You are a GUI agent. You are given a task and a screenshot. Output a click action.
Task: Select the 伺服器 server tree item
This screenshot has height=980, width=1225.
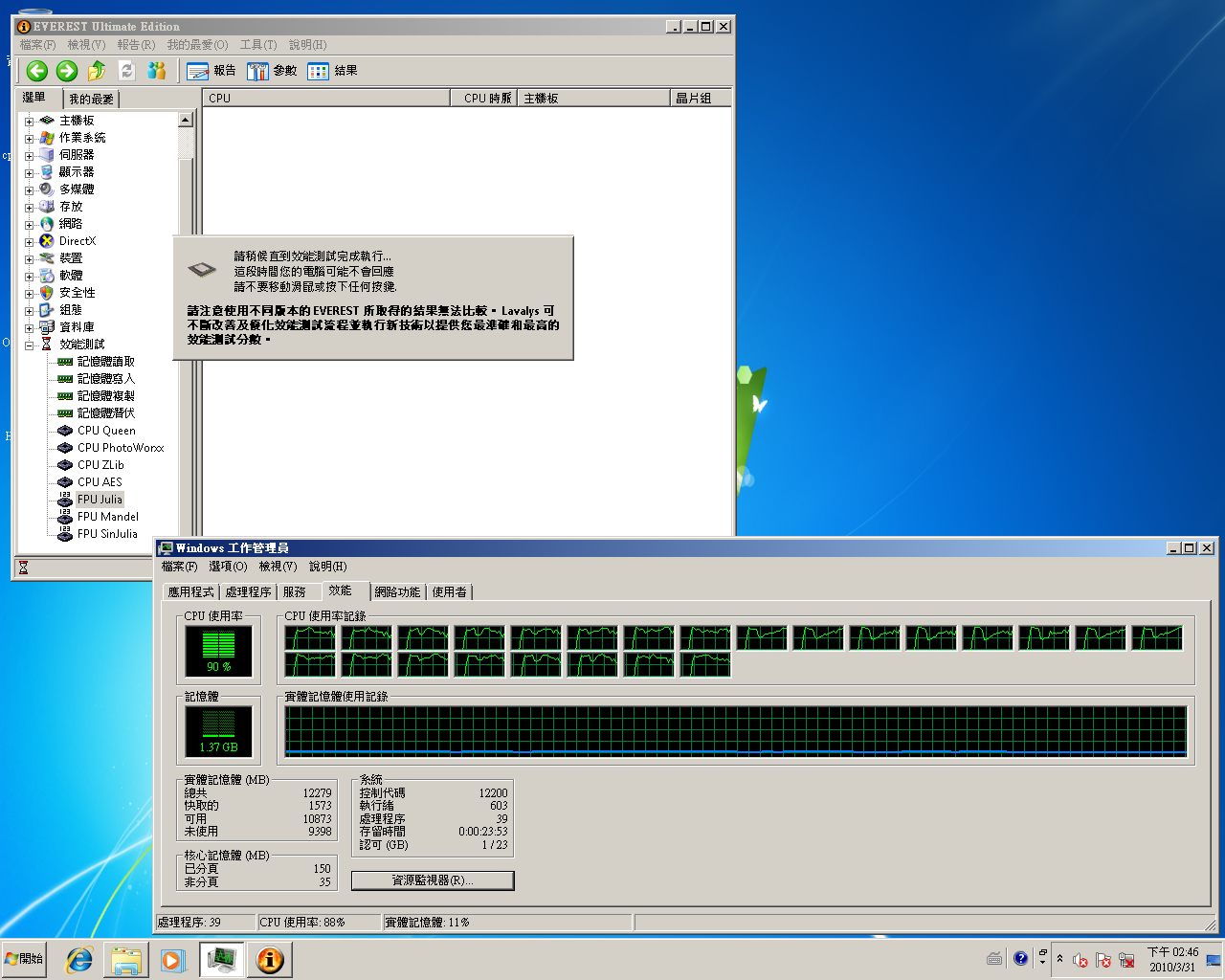77,155
